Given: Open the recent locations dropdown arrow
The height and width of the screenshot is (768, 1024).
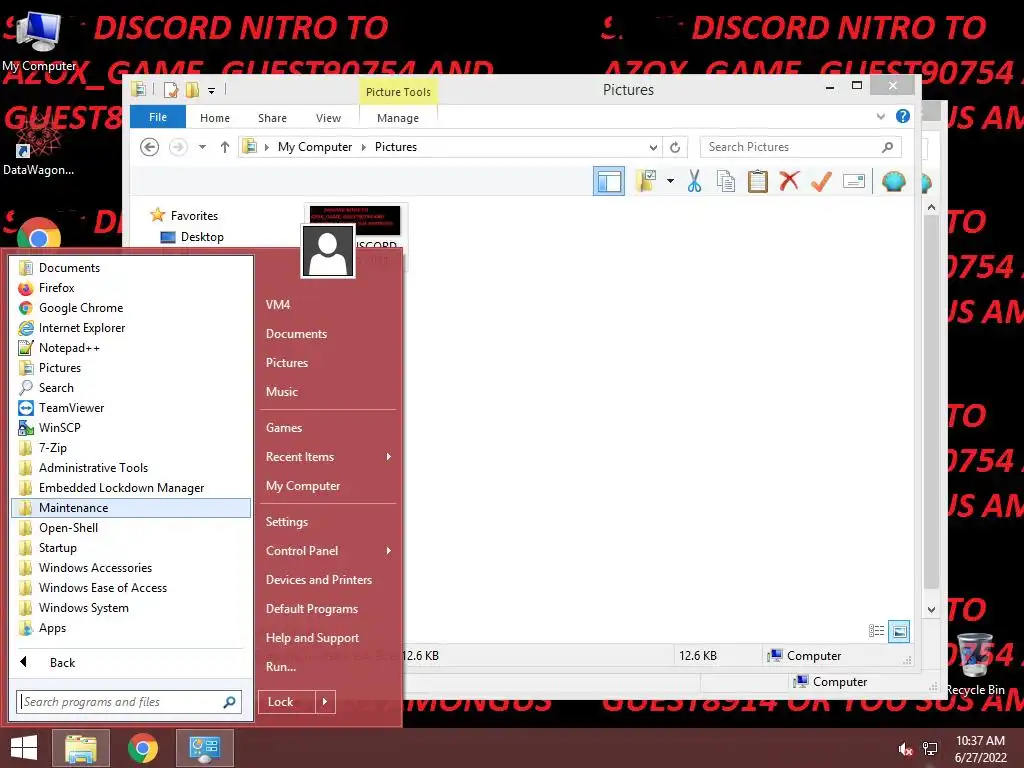Looking at the screenshot, I should (202, 147).
